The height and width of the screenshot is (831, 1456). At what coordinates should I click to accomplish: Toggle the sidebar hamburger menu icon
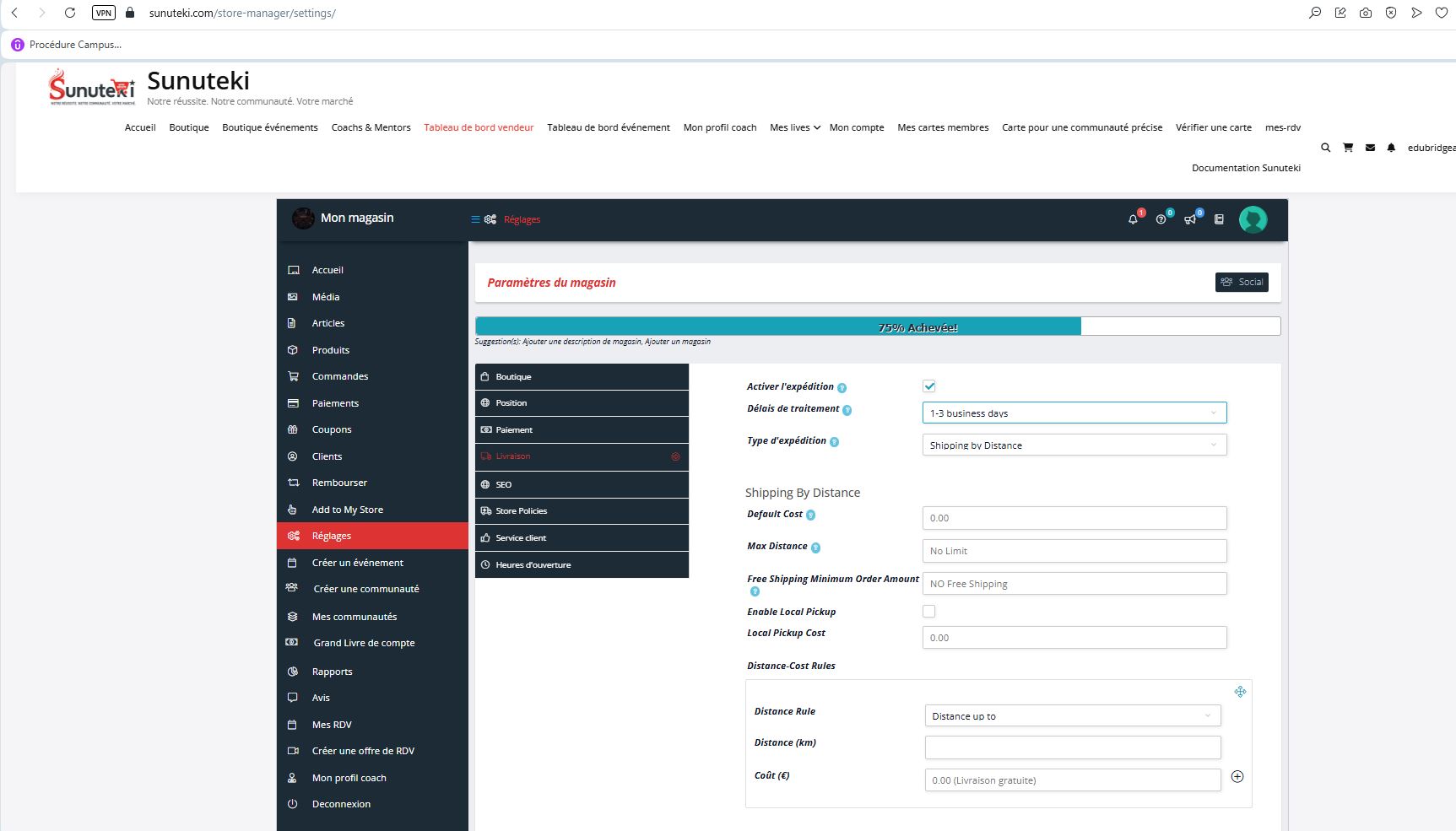475,219
